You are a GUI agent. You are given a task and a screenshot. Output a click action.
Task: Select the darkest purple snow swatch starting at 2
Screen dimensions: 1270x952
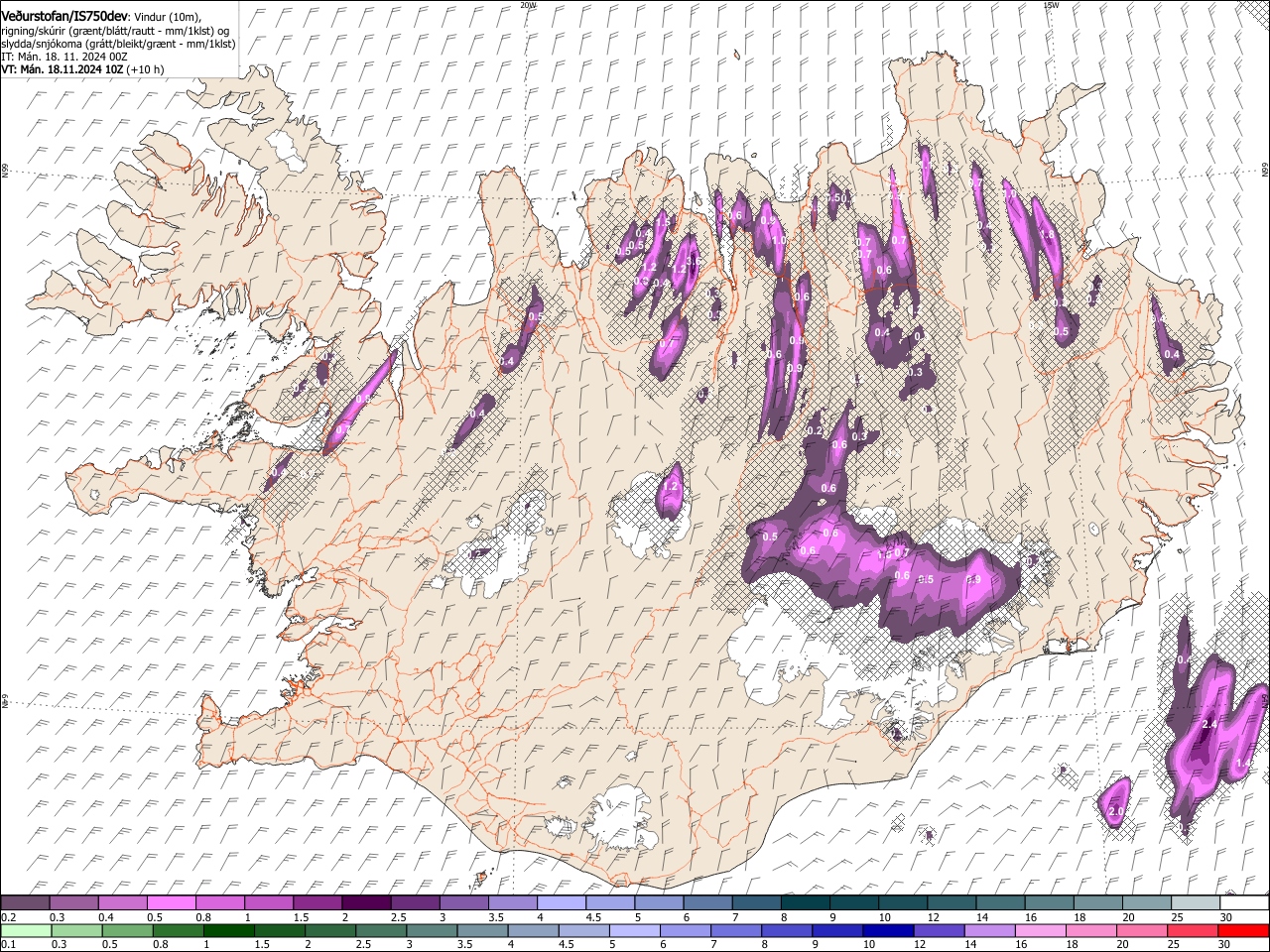point(366,902)
